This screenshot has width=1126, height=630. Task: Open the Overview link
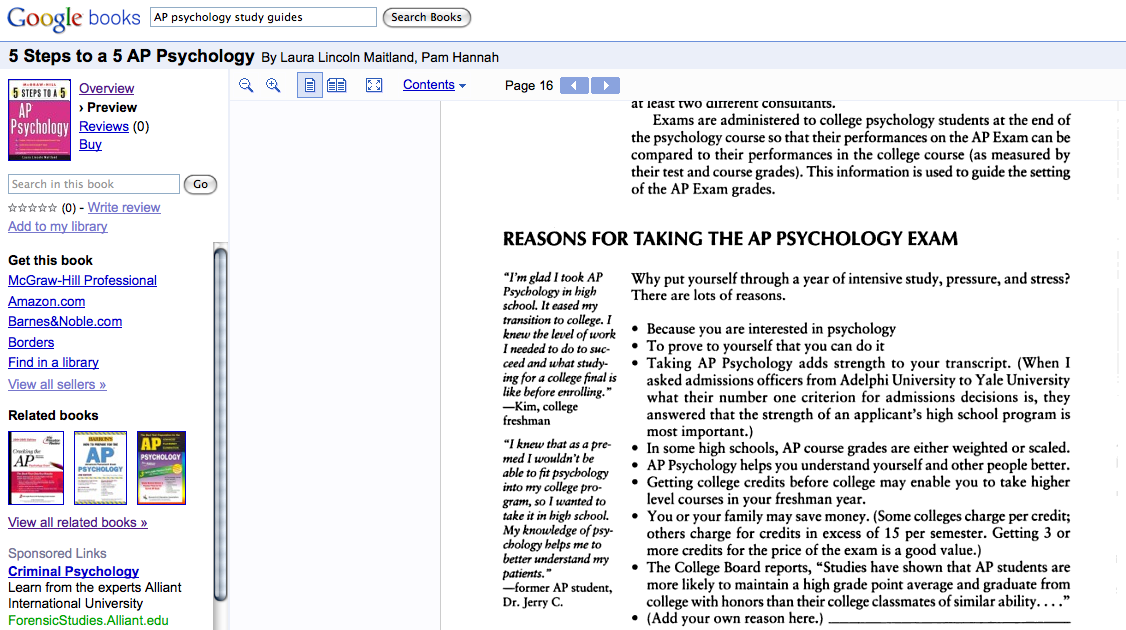coord(106,88)
